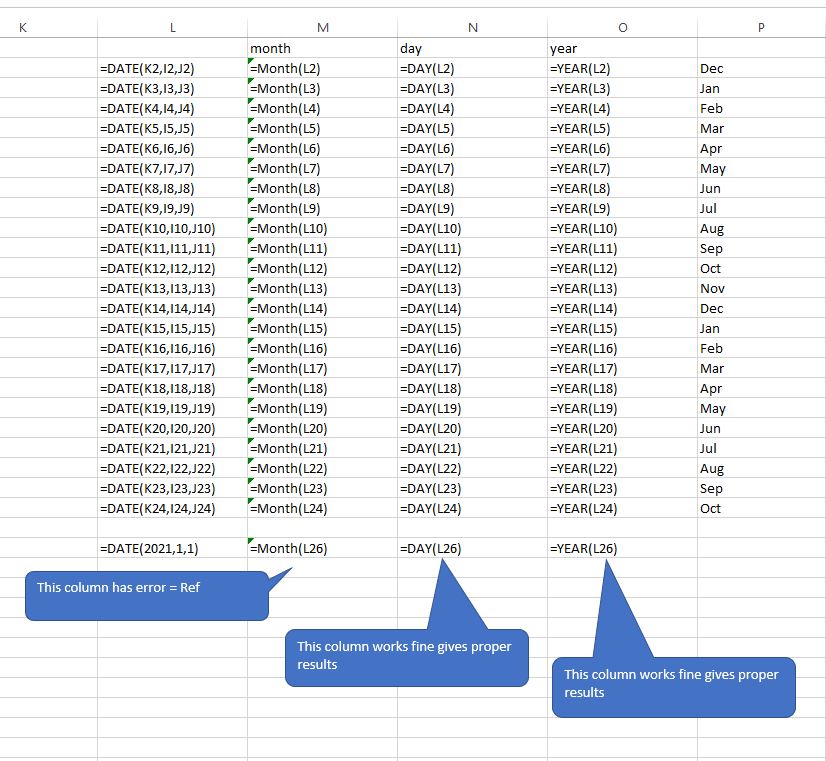Image resolution: width=826 pixels, height=761 pixels.
Task: Select the callout pointing to =DAY(L26)
Action: point(407,658)
